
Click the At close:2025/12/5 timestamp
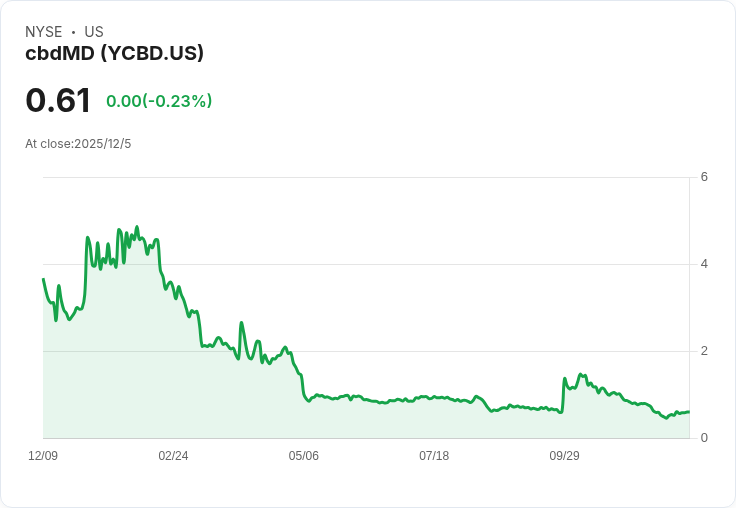coord(78,144)
